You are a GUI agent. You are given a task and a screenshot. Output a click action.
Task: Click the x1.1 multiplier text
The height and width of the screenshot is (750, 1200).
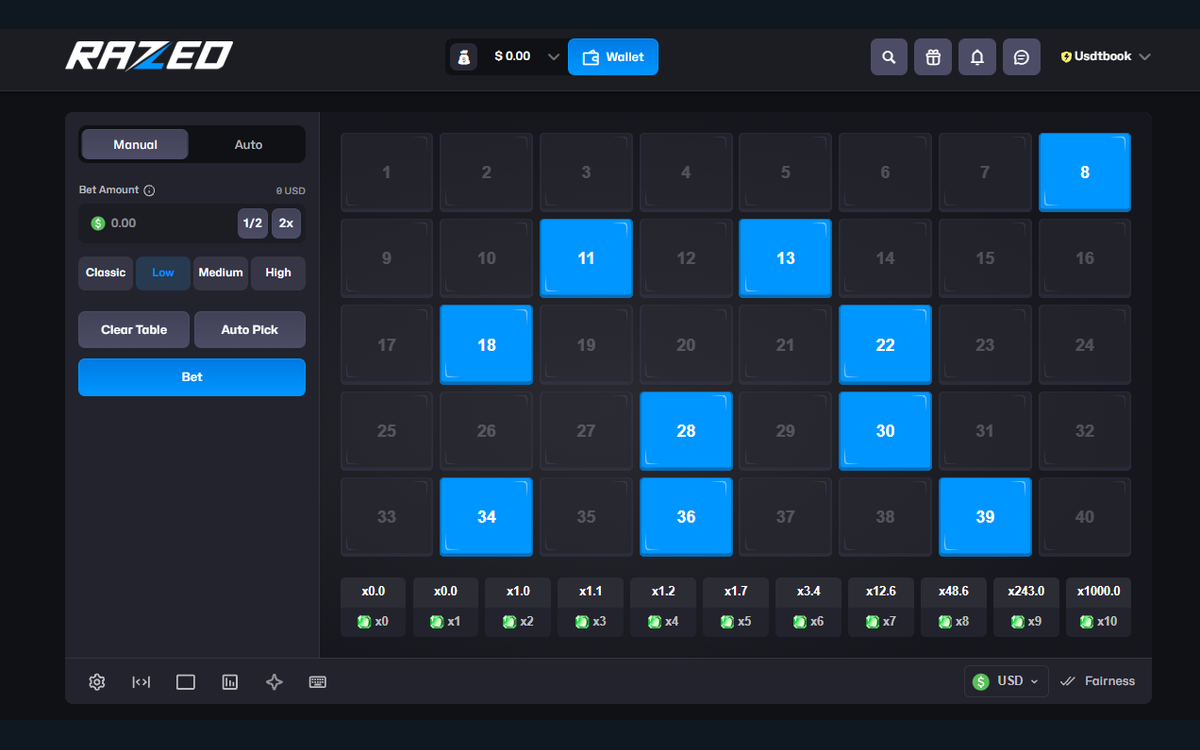pos(591,591)
